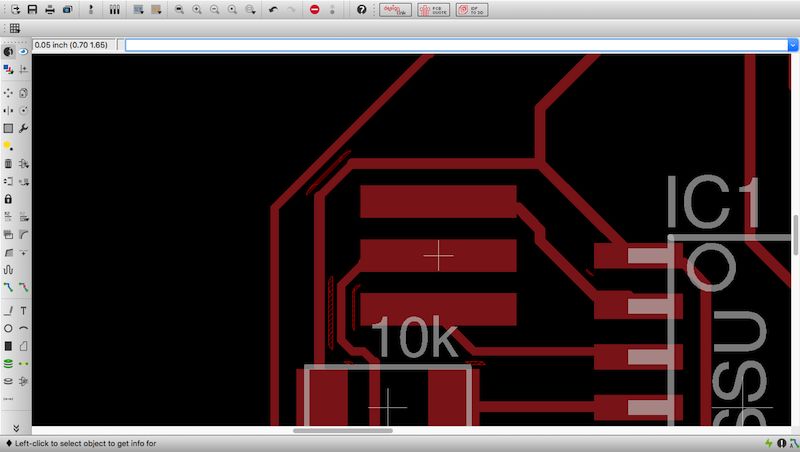Click the PCB Quote button
800x452 pixels.
click(x=434, y=10)
